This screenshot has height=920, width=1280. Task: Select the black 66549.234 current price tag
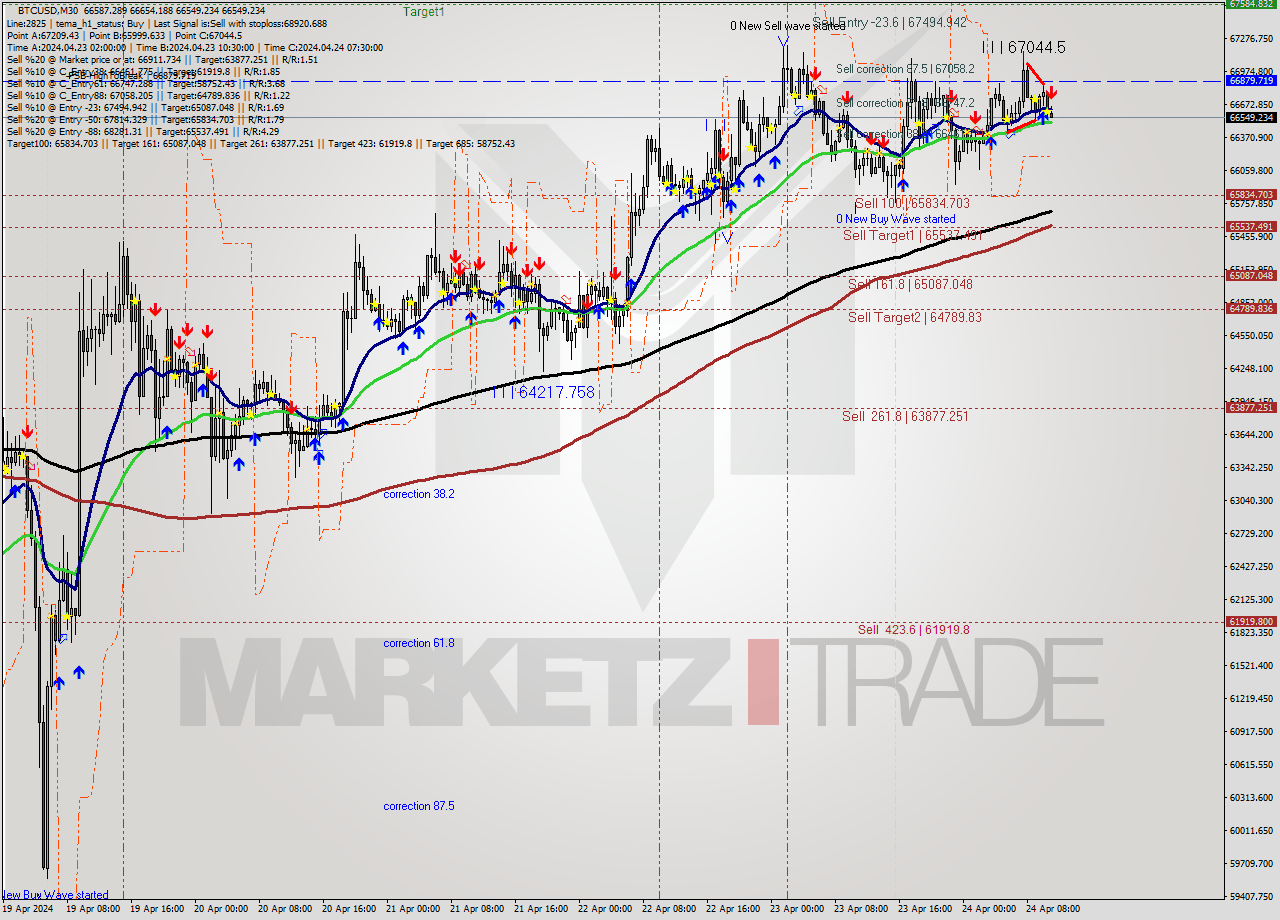(x=1251, y=117)
